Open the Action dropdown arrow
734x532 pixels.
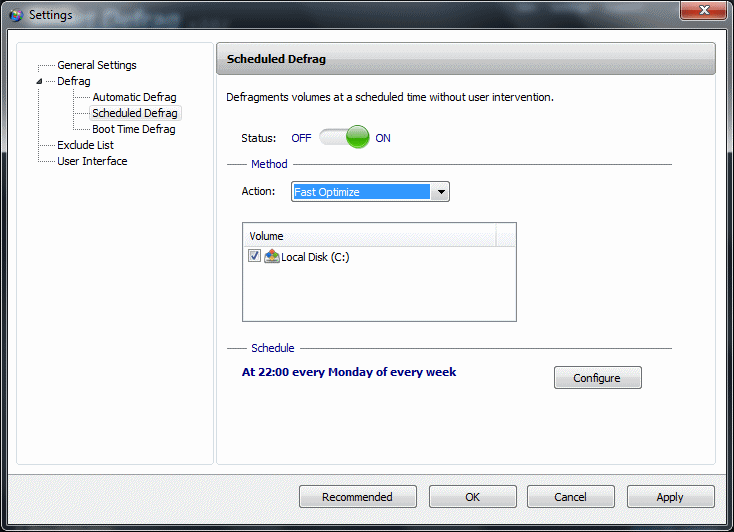coord(440,192)
